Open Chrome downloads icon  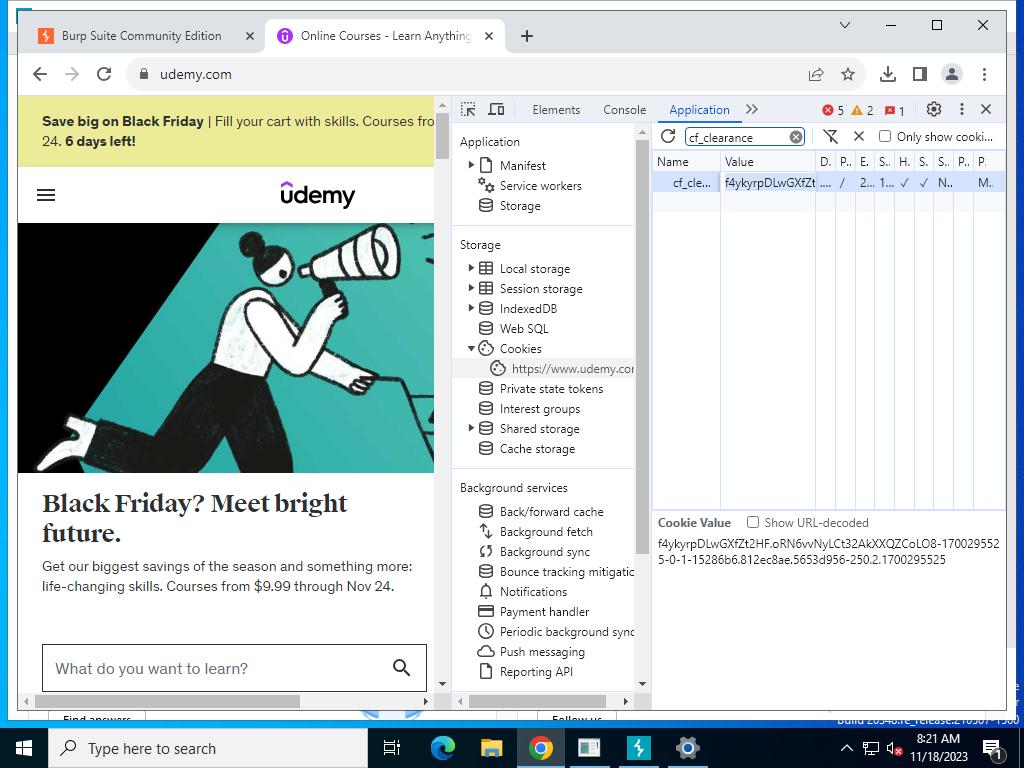[888, 74]
